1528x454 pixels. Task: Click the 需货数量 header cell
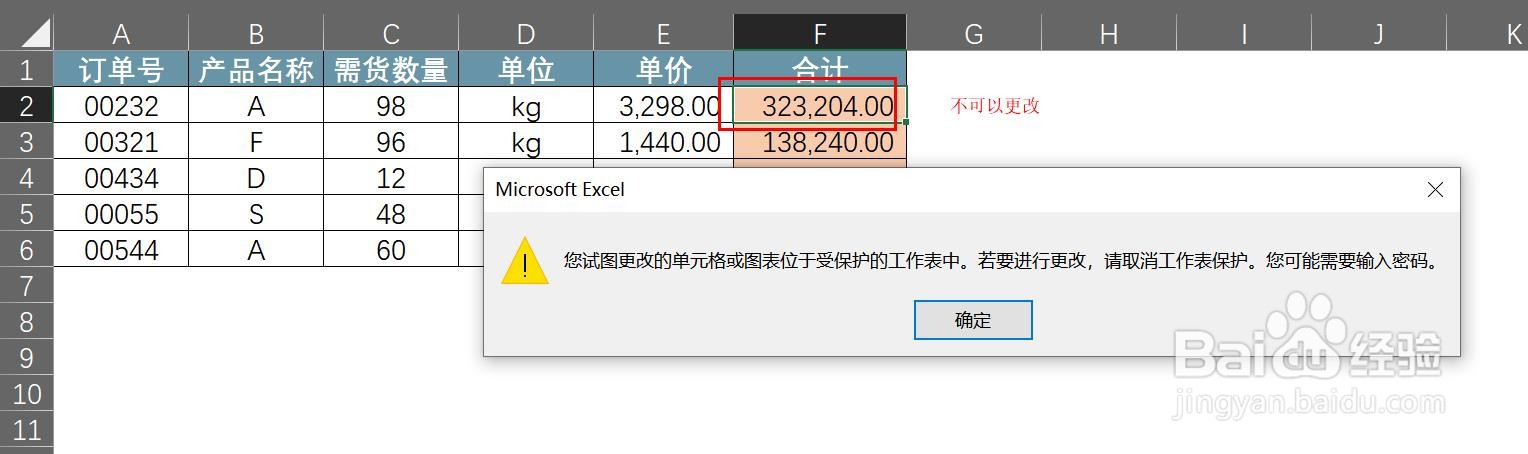pos(391,69)
